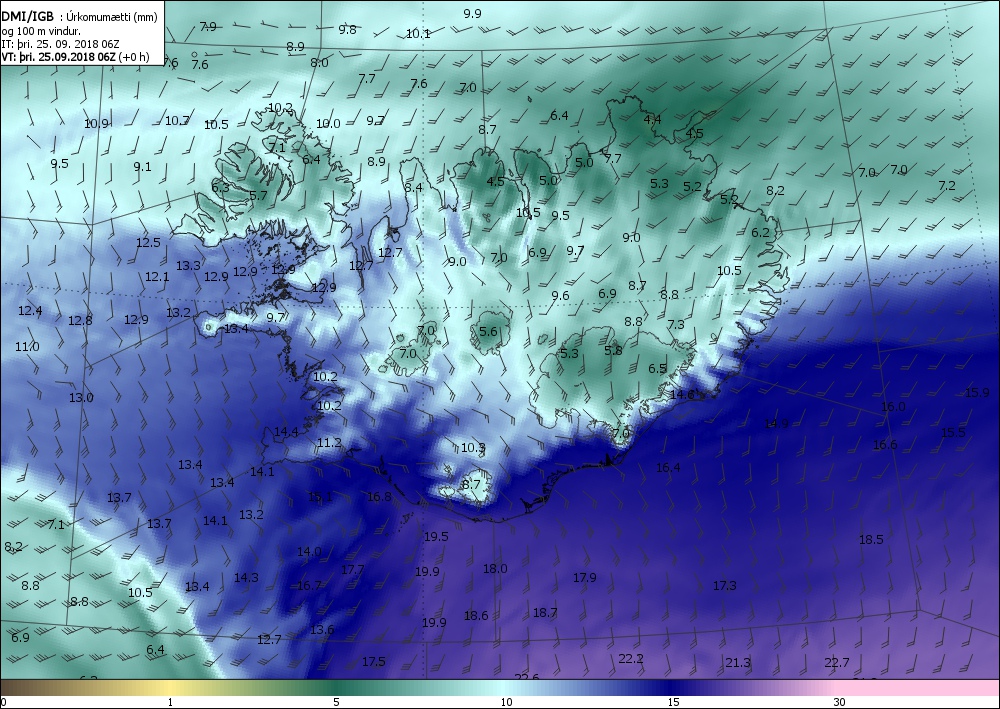
Task: Click the 18.0 value south of Iceland
Action: pos(495,568)
